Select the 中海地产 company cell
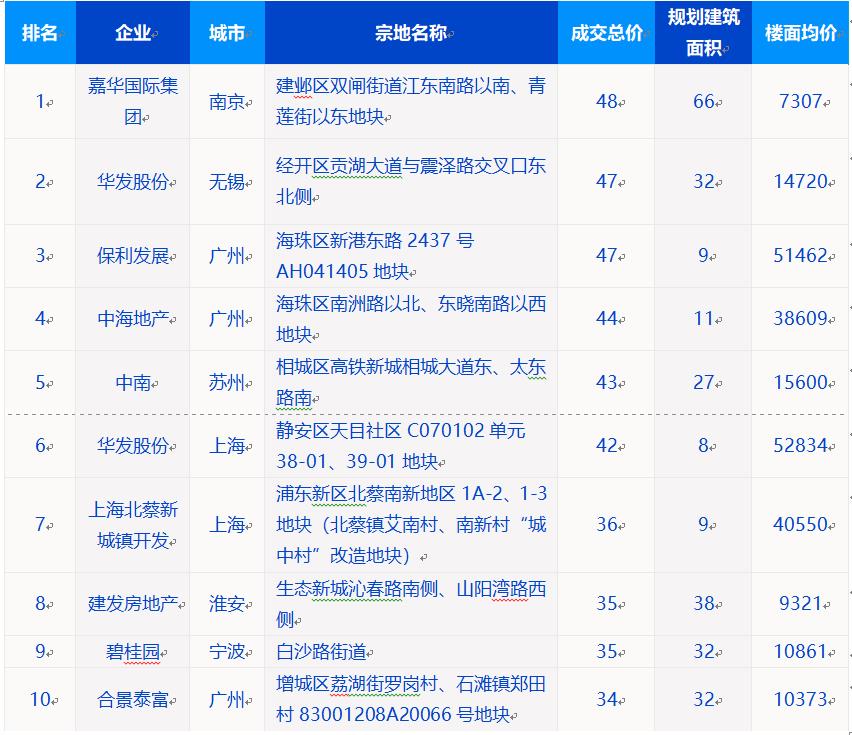The image size is (852, 735). point(132,319)
